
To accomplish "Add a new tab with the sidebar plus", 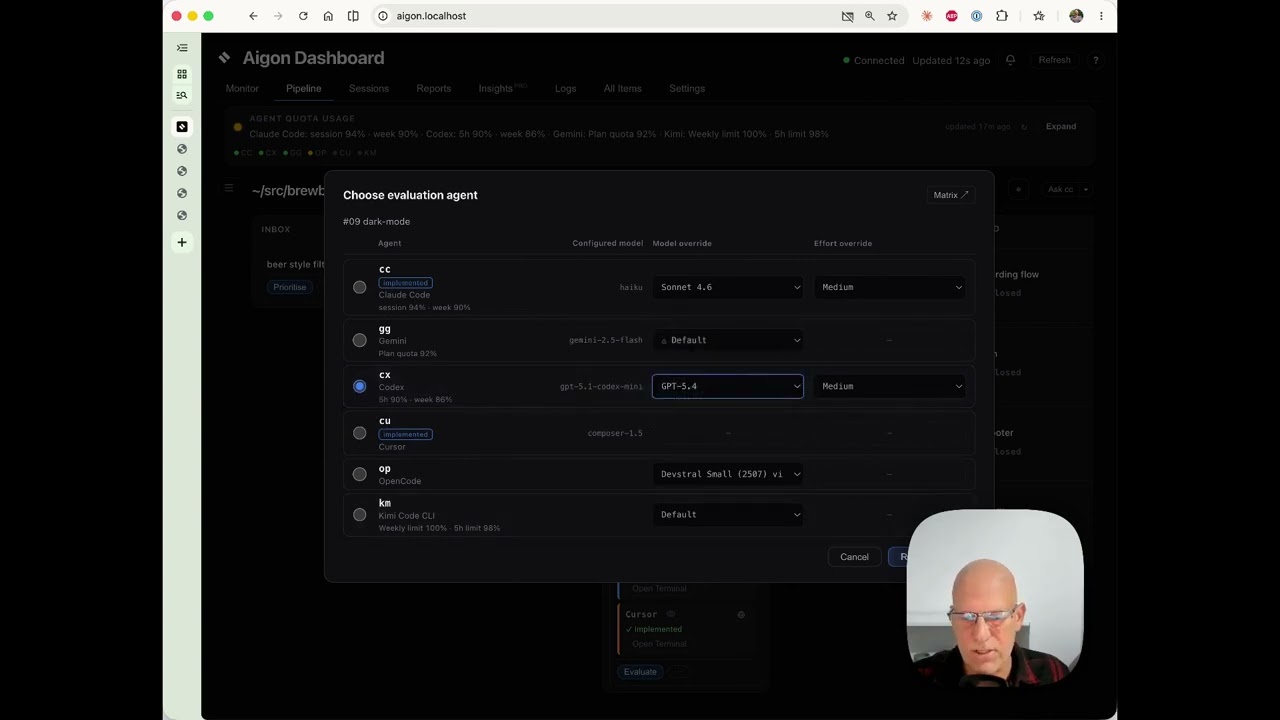I will (182, 242).
